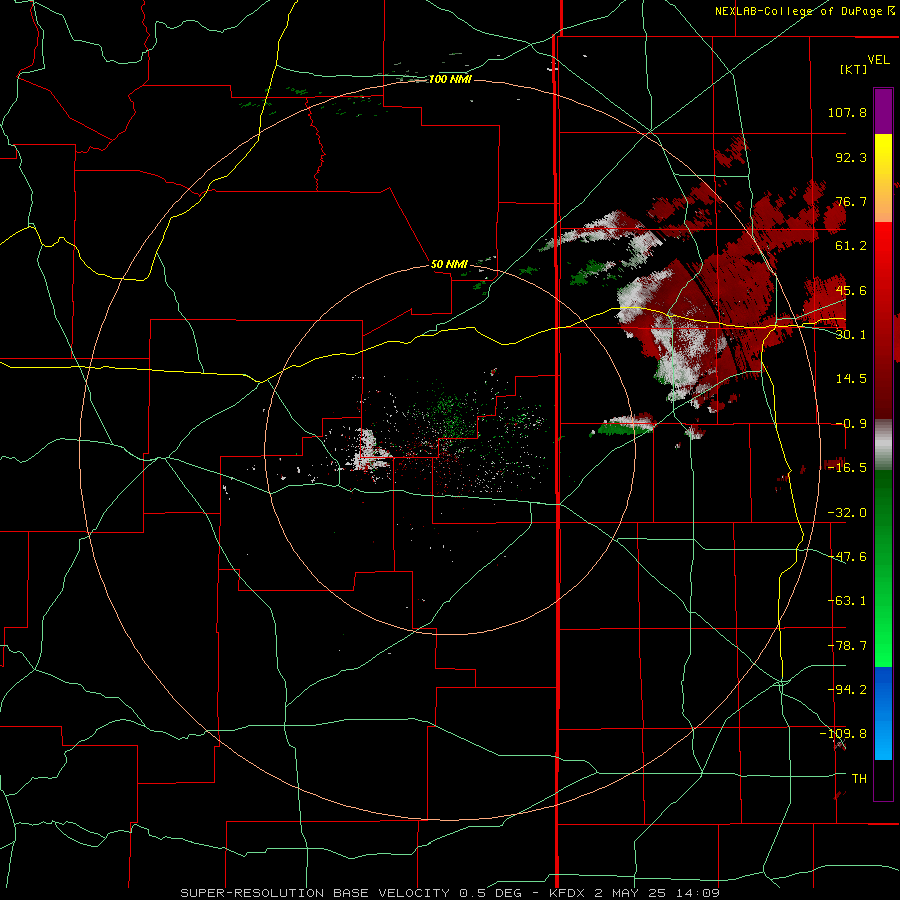Click the -47.6 legend value
The height and width of the screenshot is (900, 900).
click(847, 556)
